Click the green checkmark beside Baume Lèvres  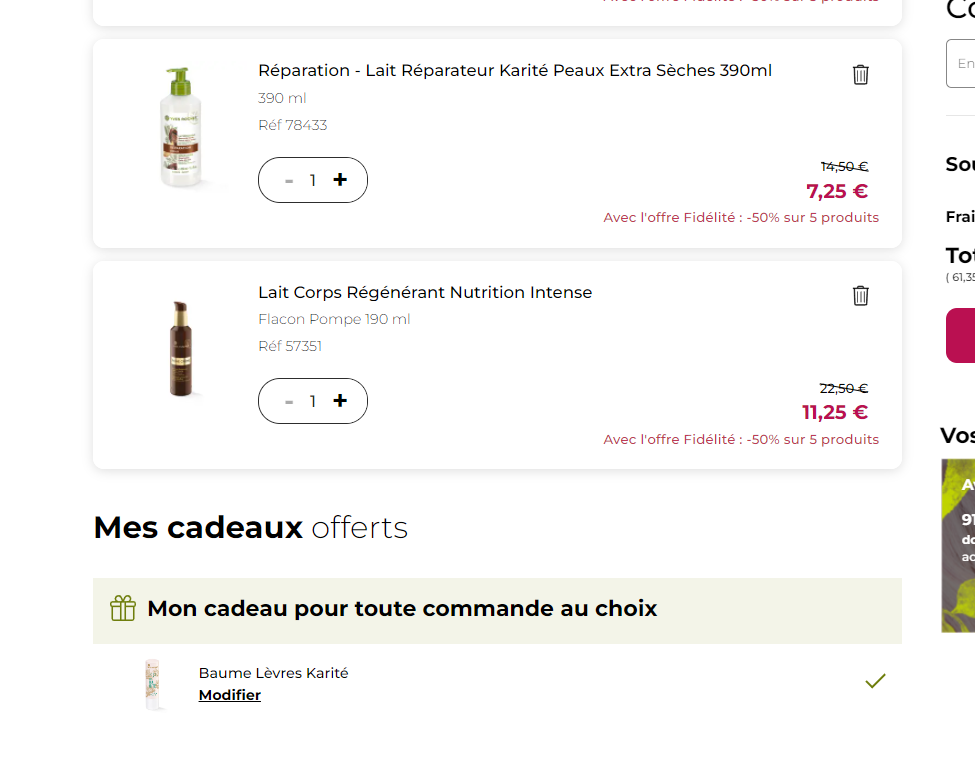875,681
